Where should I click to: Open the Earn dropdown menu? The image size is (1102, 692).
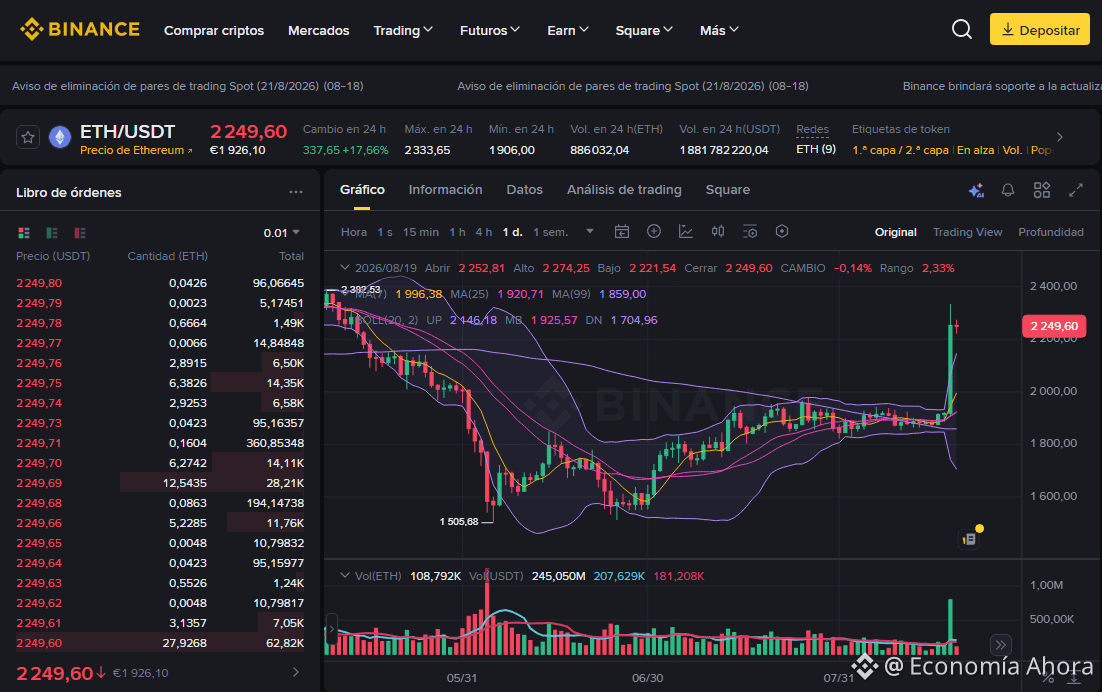pyautogui.click(x=568, y=30)
